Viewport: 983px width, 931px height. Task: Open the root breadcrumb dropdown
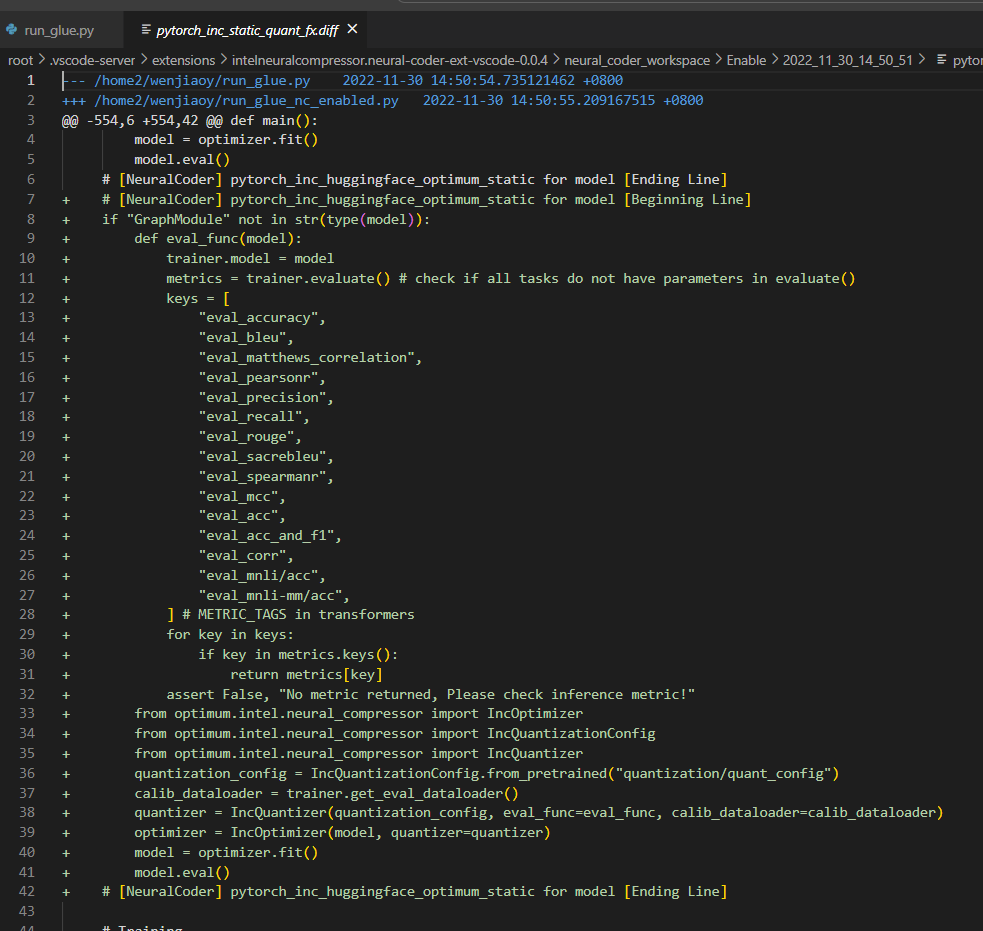(20, 60)
